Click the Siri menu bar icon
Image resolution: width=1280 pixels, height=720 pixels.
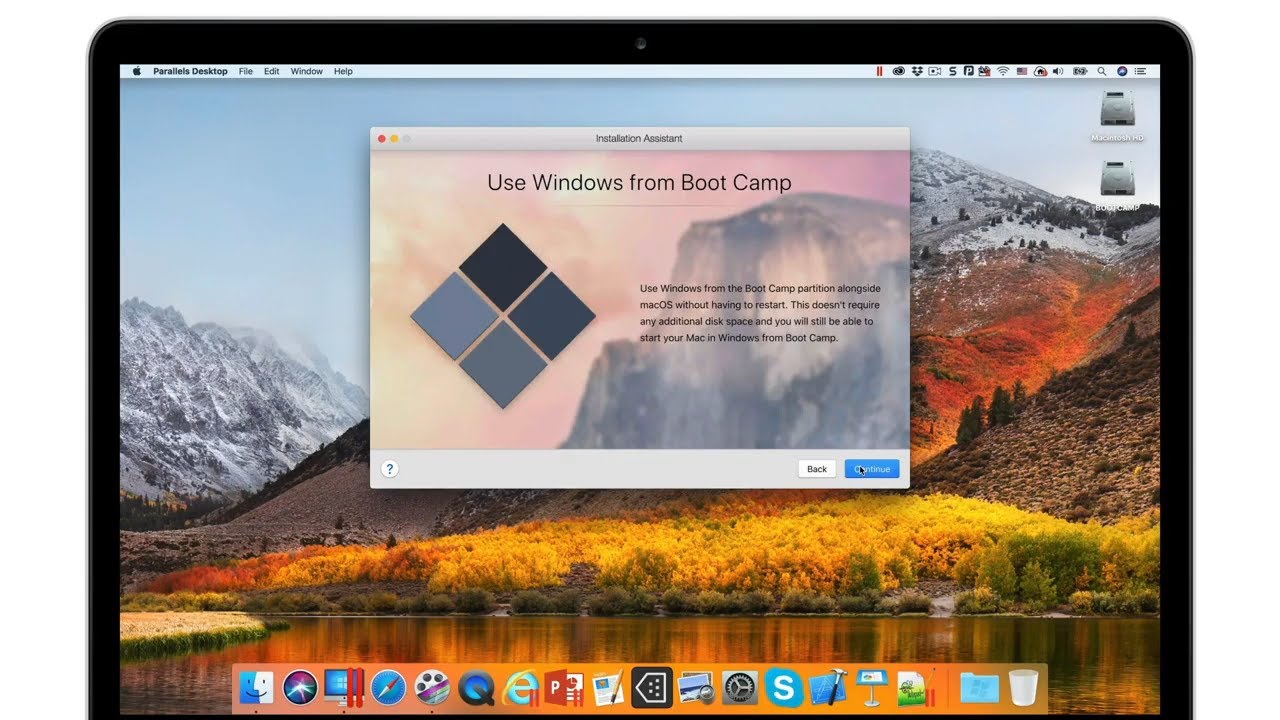(x=1122, y=71)
